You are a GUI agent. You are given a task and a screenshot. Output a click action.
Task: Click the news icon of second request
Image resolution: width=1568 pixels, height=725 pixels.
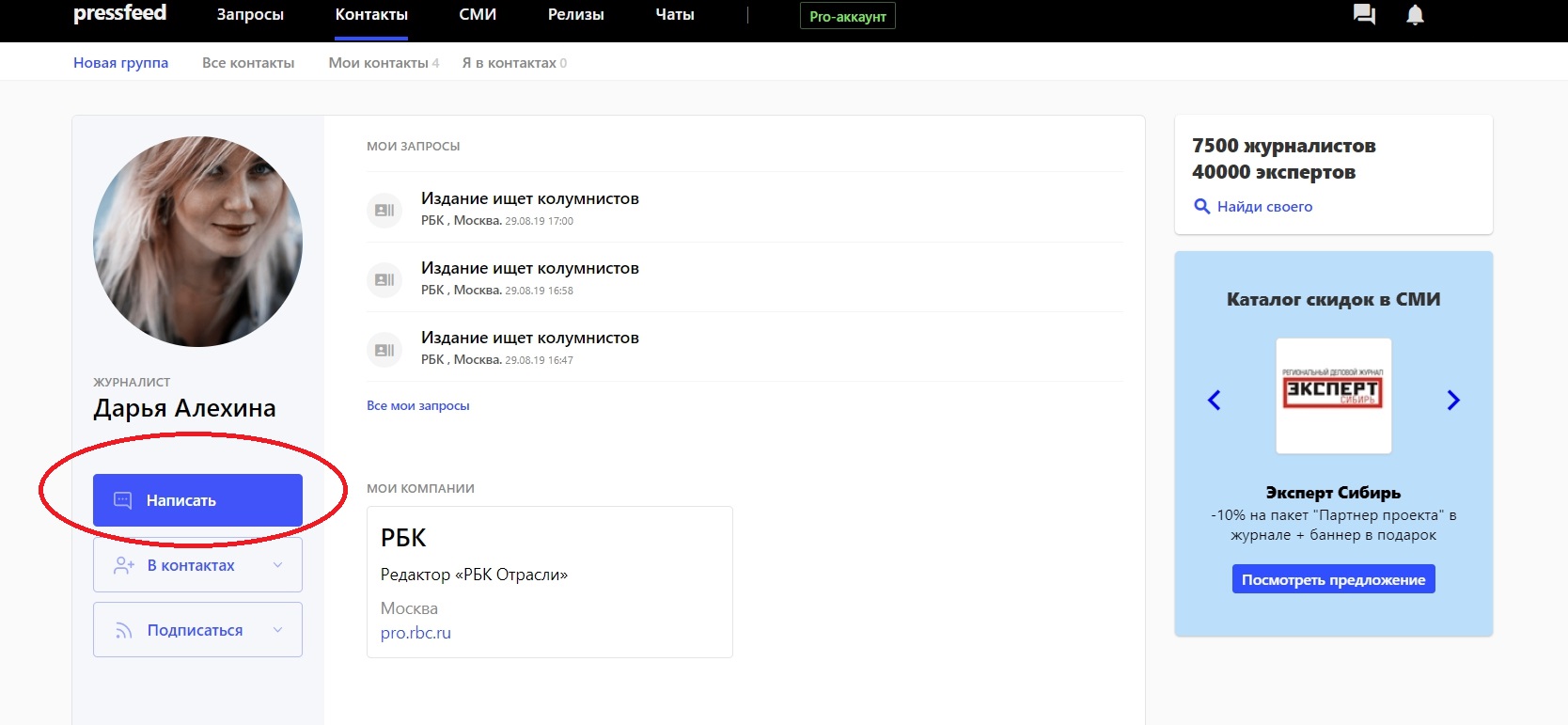(x=384, y=280)
